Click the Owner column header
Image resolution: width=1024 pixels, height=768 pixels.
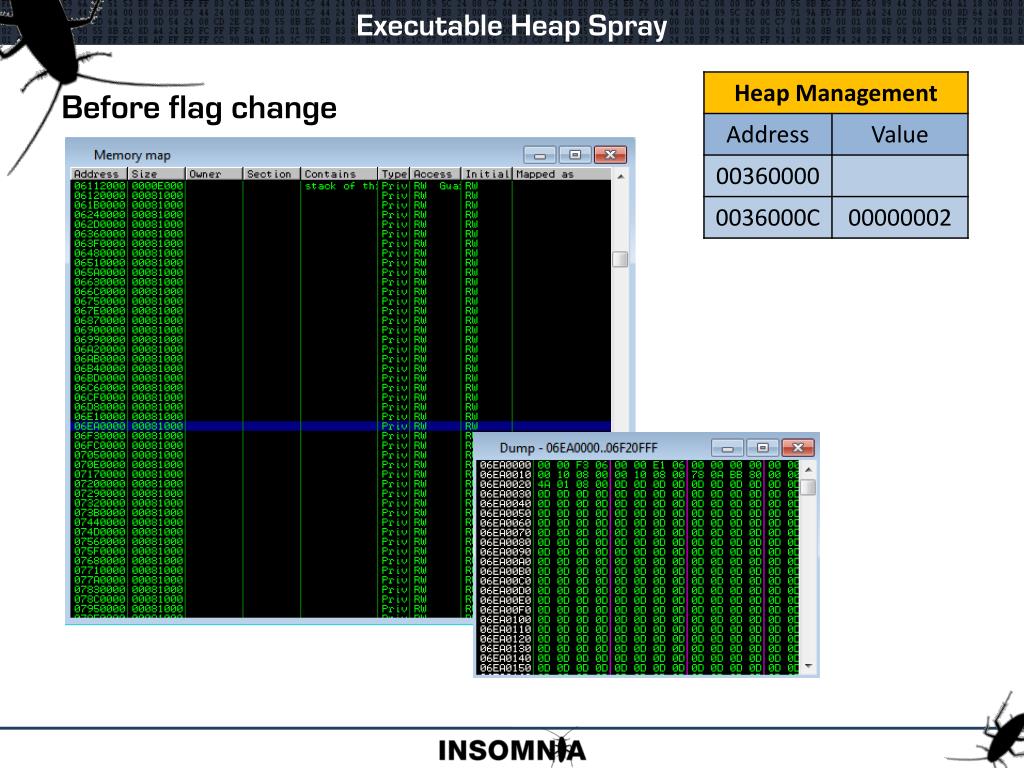click(214, 174)
